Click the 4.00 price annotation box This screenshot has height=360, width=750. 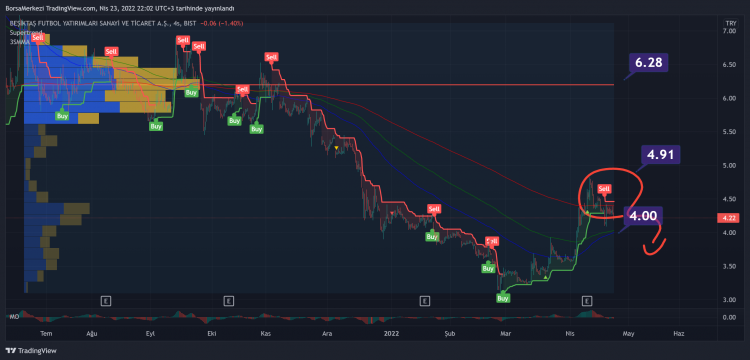(x=643, y=216)
